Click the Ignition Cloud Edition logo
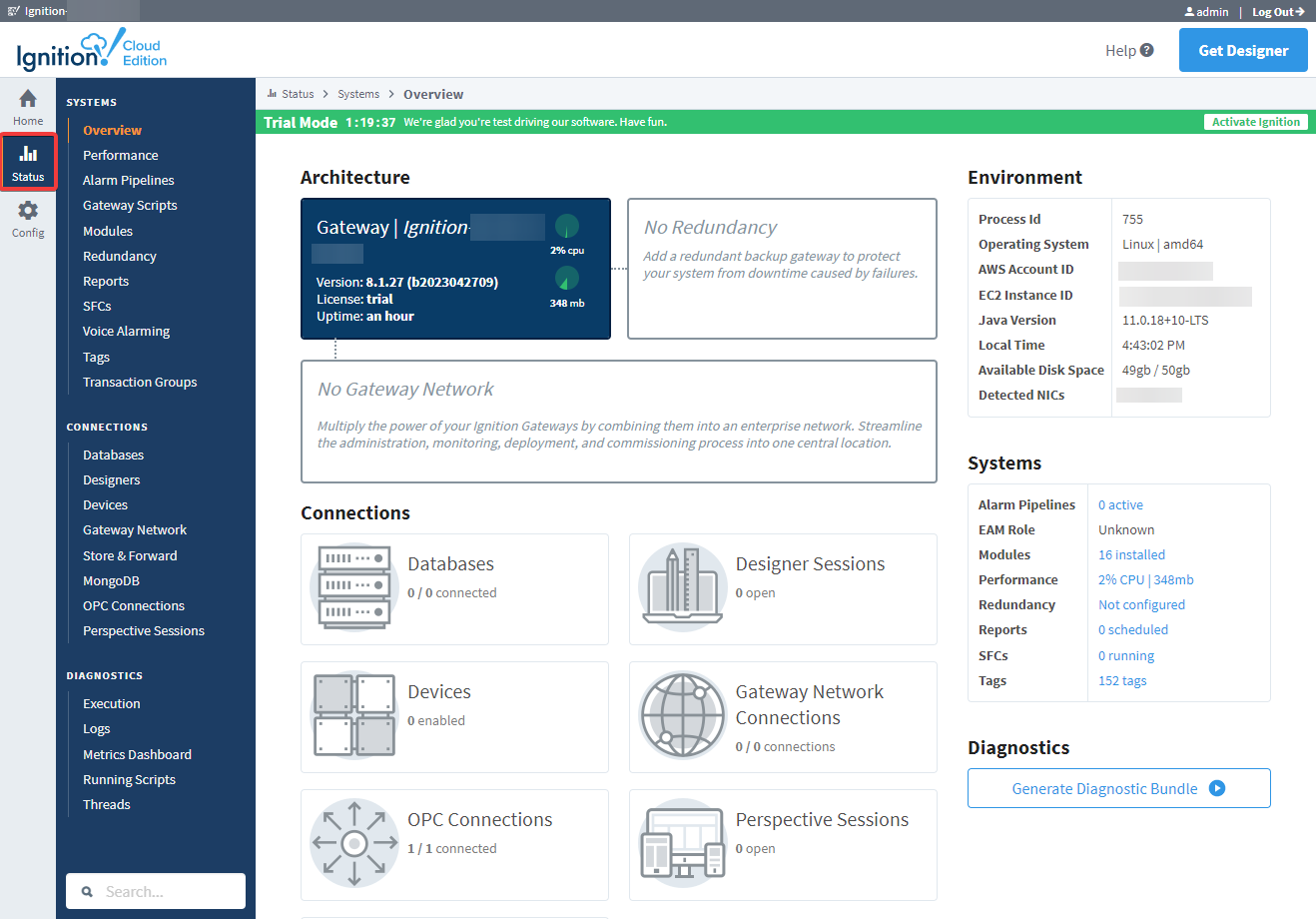The image size is (1316, 919). point(92,50)
